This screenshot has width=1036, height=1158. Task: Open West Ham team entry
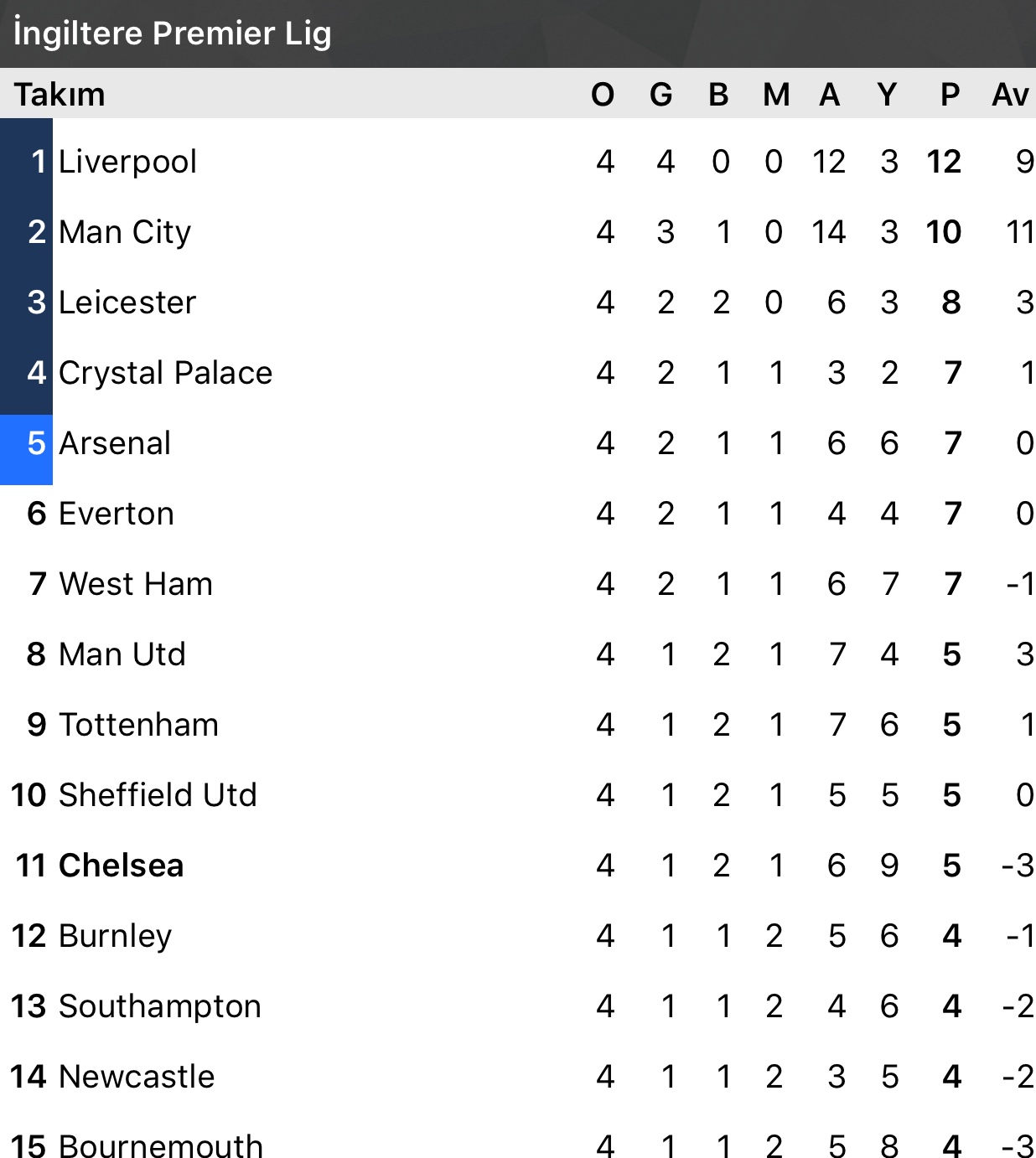tap(136, 584)
